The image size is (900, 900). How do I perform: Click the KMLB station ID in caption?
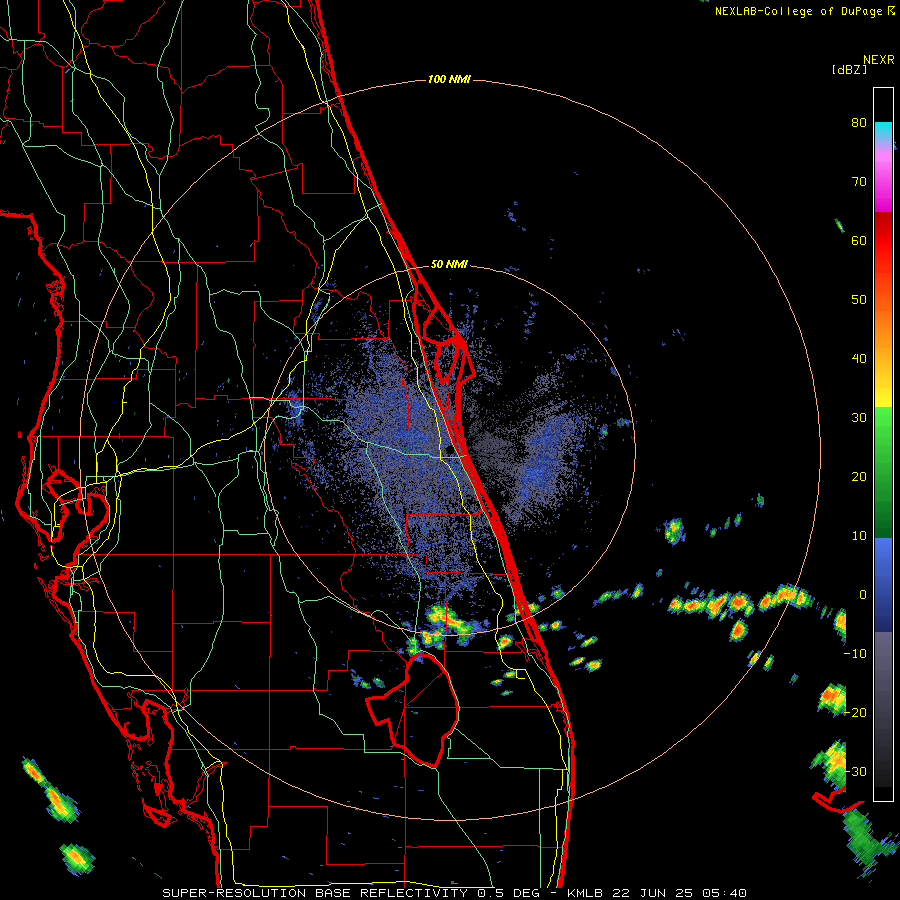click(x=586, y=893)
